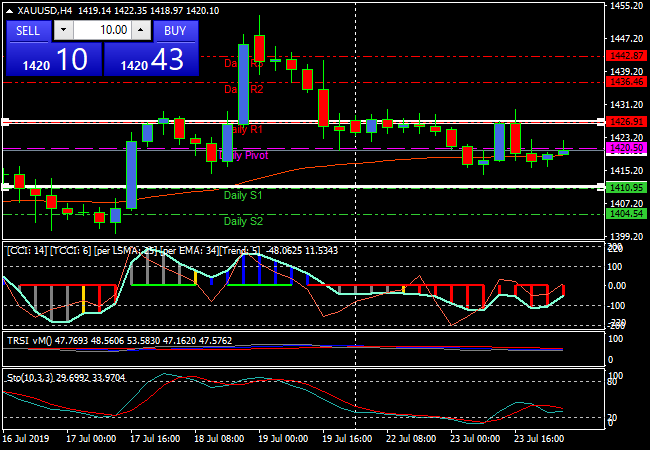650x450 pixels.
Task: Click the green 1404.54 price tag
Action: pyautogui.click(x=626, y=214)
